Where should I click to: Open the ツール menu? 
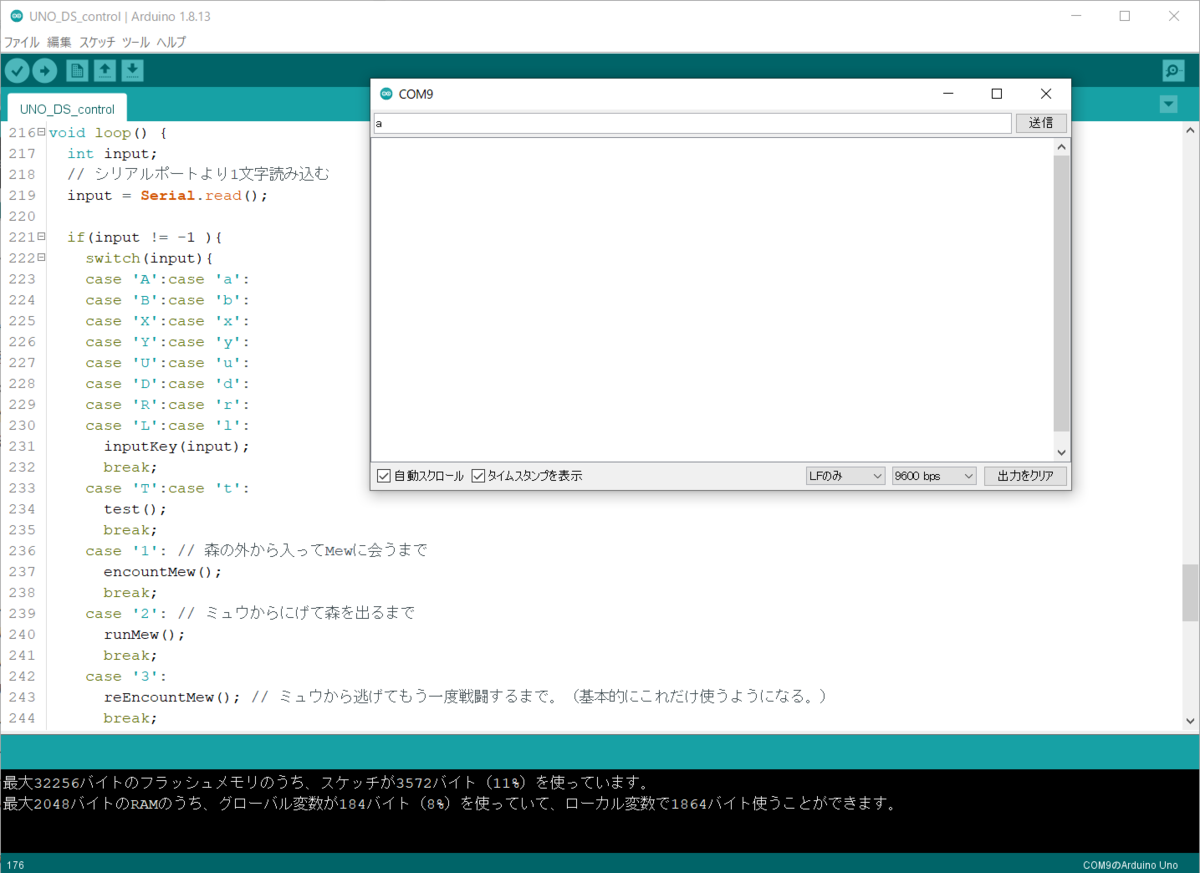pyautogui.click(x=136, y=42)
